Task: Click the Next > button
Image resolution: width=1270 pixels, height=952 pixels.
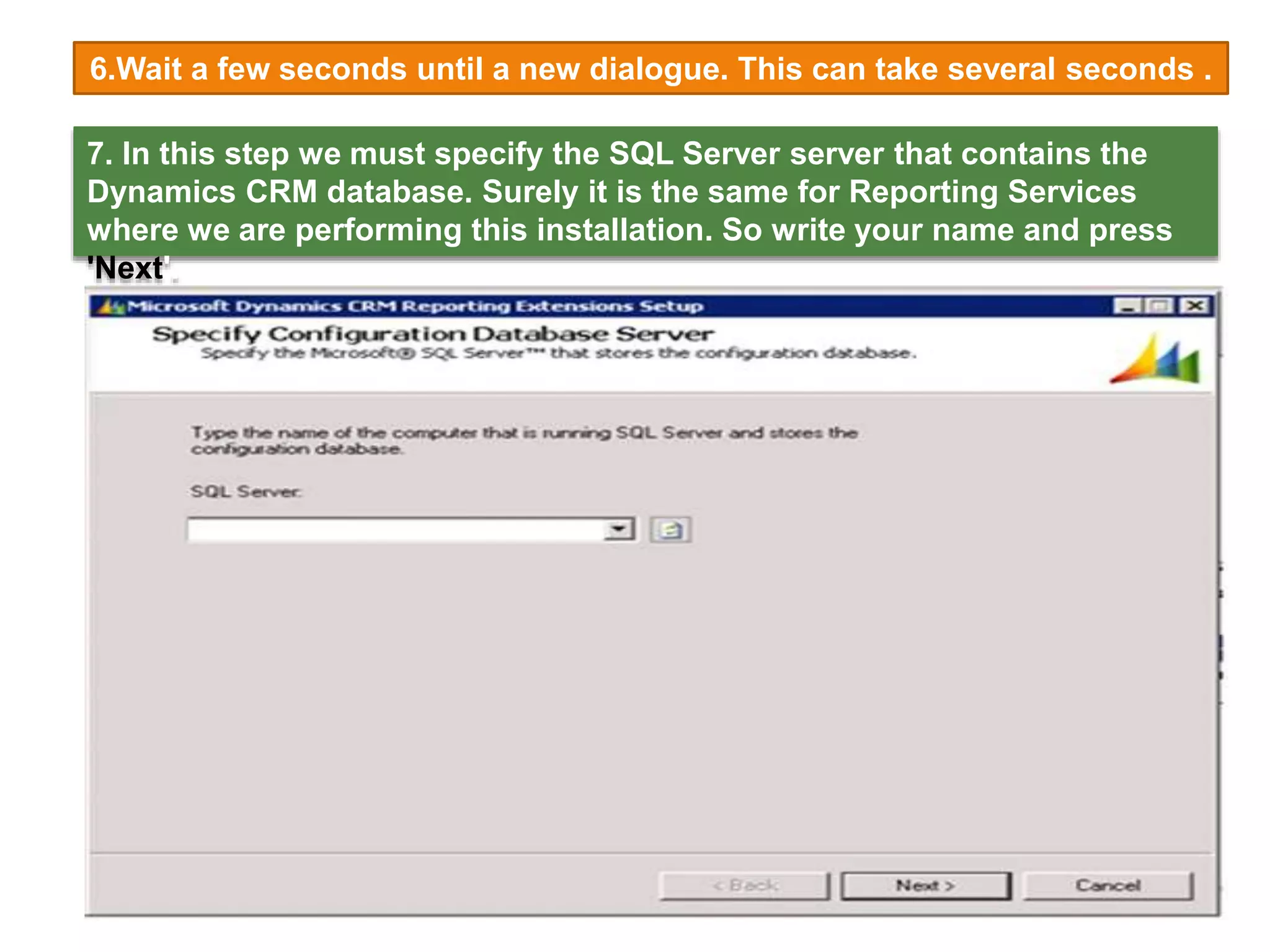Action: click(x=926, y=886)
